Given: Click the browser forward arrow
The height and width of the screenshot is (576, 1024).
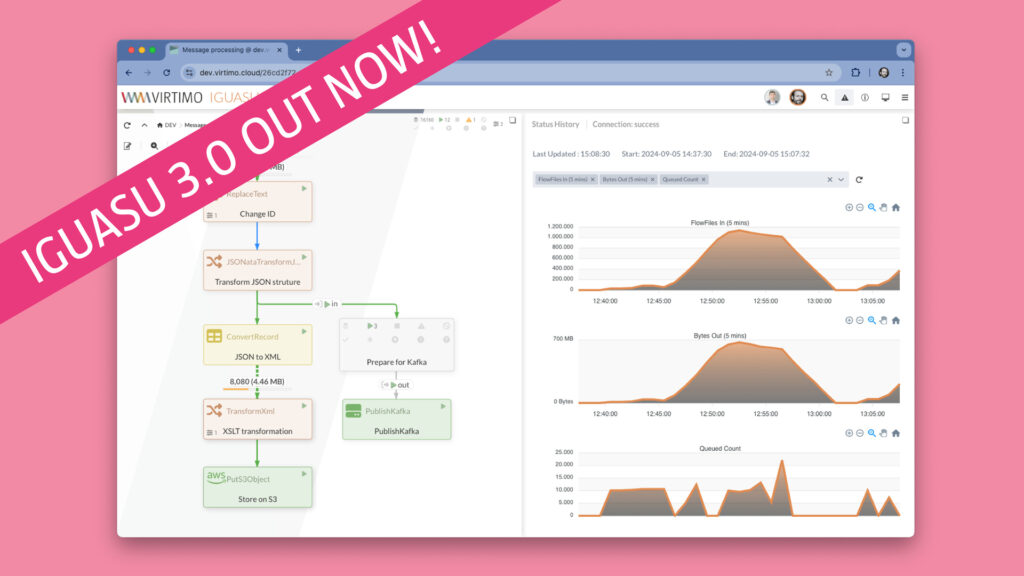Looking at the screenshot, I should click(148, 72).
